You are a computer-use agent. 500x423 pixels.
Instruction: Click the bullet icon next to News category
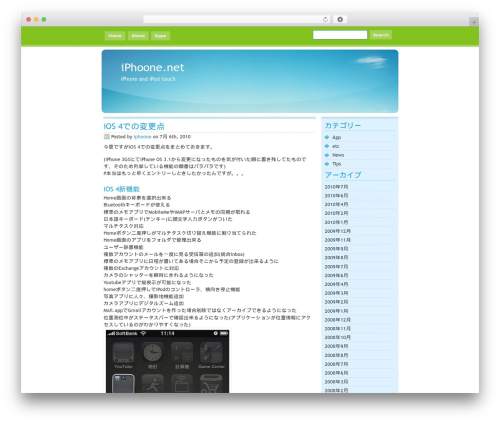[x=327, y=155]
